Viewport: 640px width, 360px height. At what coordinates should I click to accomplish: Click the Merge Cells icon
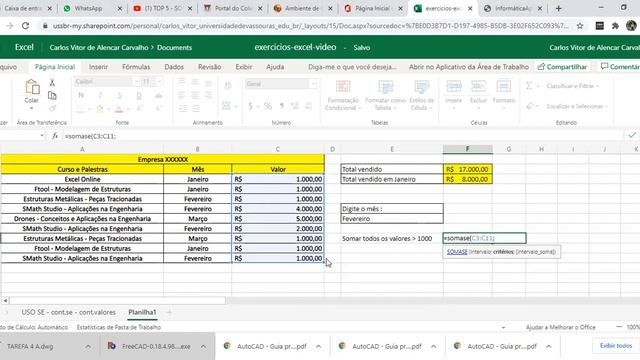(x=227, y=106)
